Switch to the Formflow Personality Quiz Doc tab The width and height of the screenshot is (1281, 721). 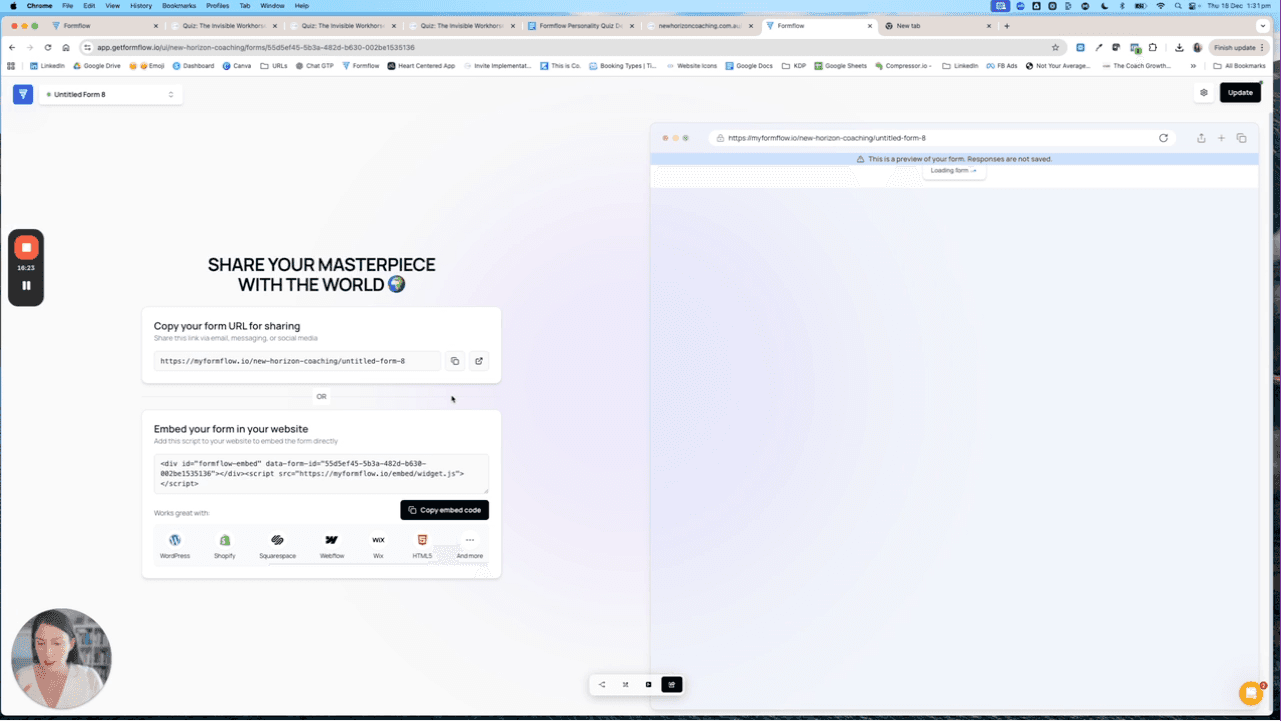coord(583,26)
